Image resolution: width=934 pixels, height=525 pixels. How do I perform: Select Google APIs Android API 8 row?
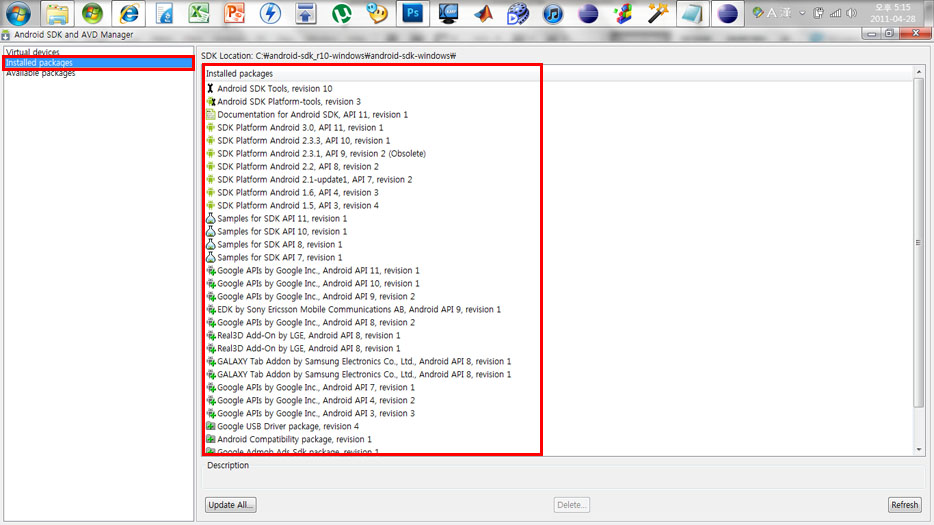[x=316, y=322]
